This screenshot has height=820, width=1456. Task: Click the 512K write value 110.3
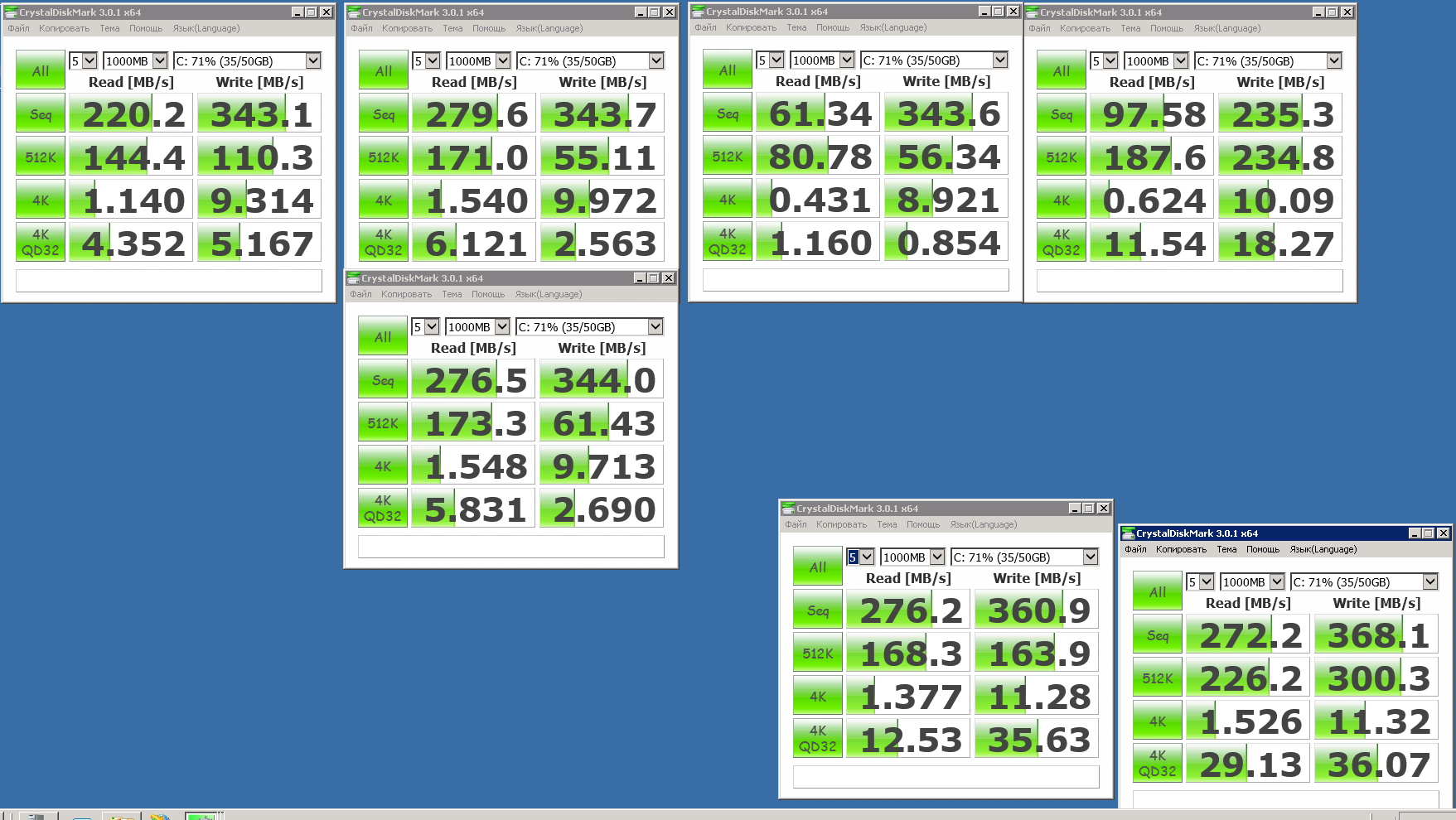(x=259, y=157)
